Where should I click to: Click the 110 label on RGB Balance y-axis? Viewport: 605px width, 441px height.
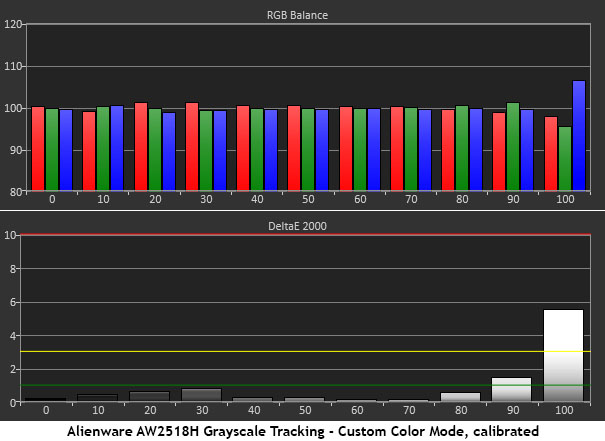click(x=13, y=66)
